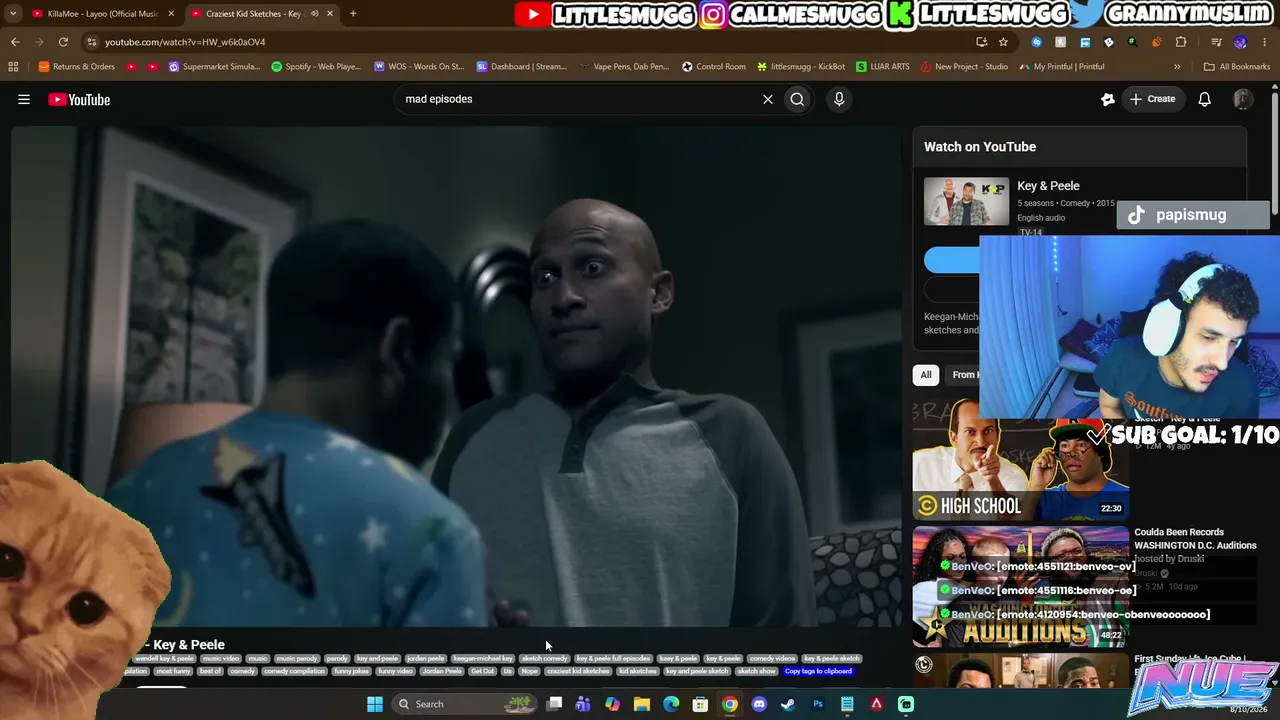This screenshot has height=720, width=1280.
Task: Open Task View on the taskbar
Action: pos(555,704)
